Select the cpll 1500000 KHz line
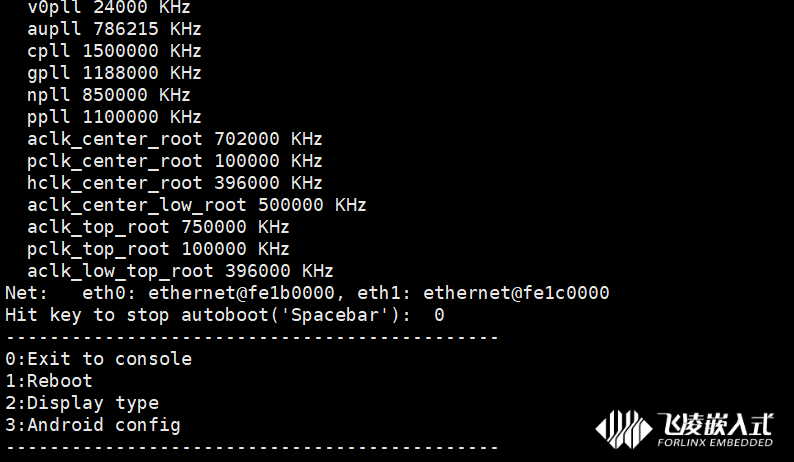This screenshot has height=462, width=794. (x=114, y=51)
